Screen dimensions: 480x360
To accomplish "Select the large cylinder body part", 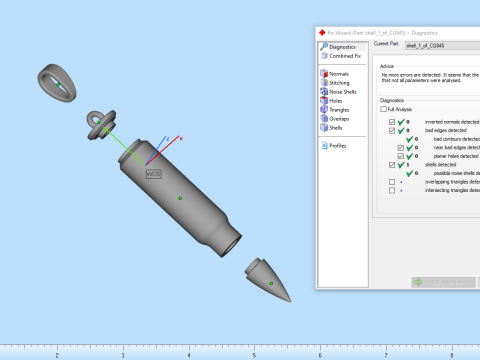I will (x=180, y=198).
